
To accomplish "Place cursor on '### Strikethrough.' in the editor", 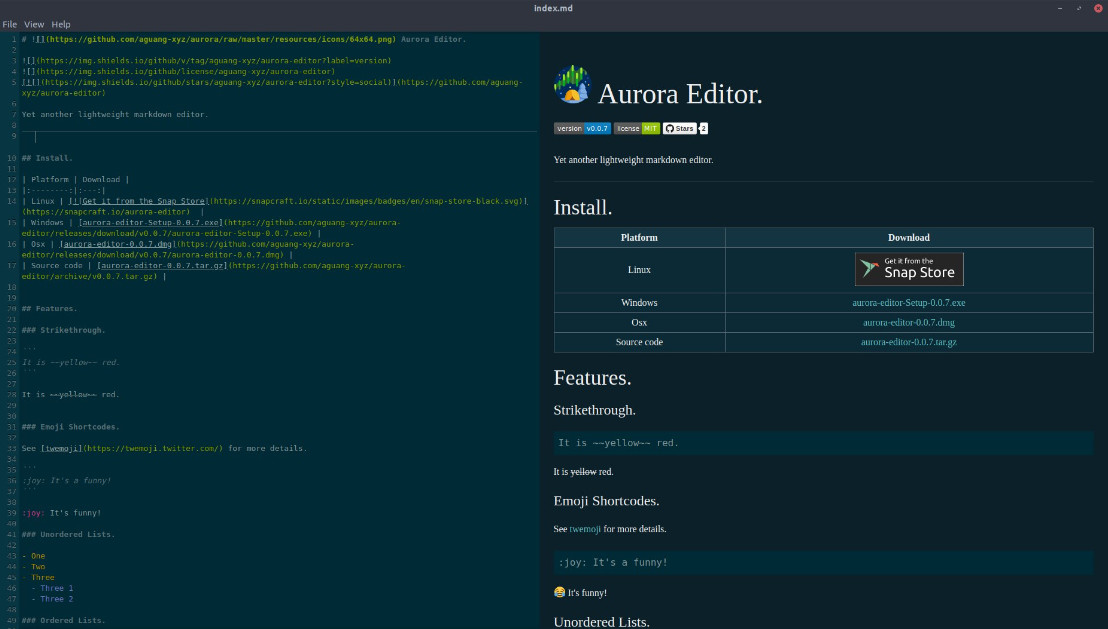I will [x=64, y=330].
